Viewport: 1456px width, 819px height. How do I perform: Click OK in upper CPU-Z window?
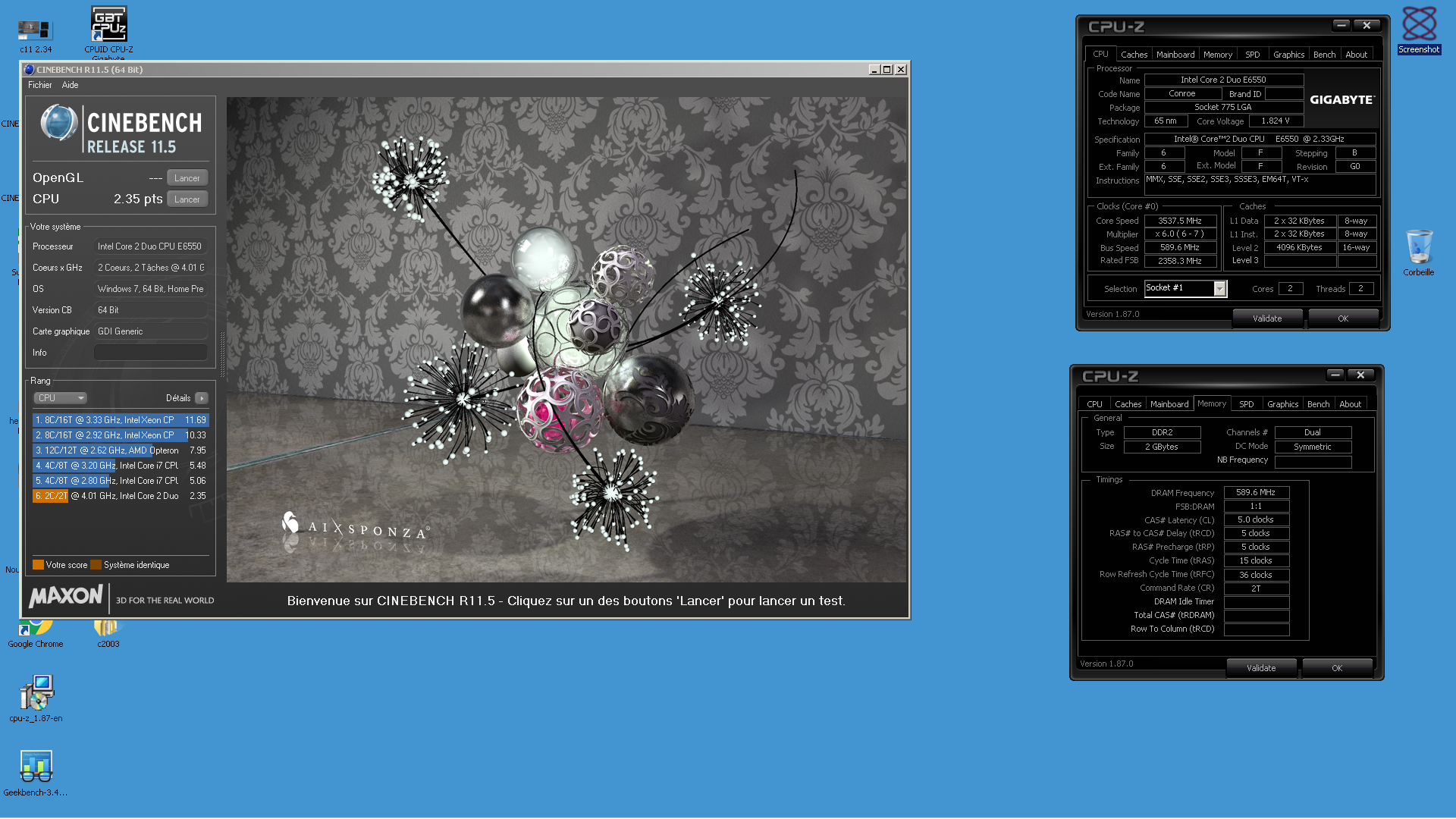tap(1343, 318)
